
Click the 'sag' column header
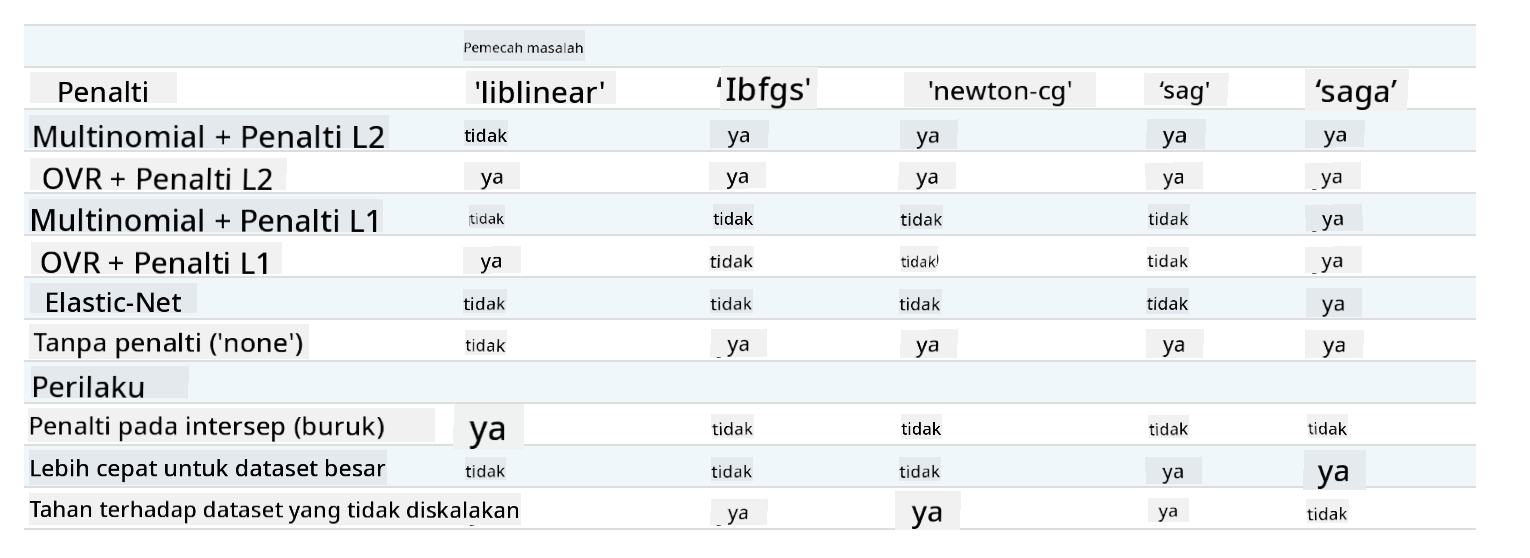click(1184, 92)
